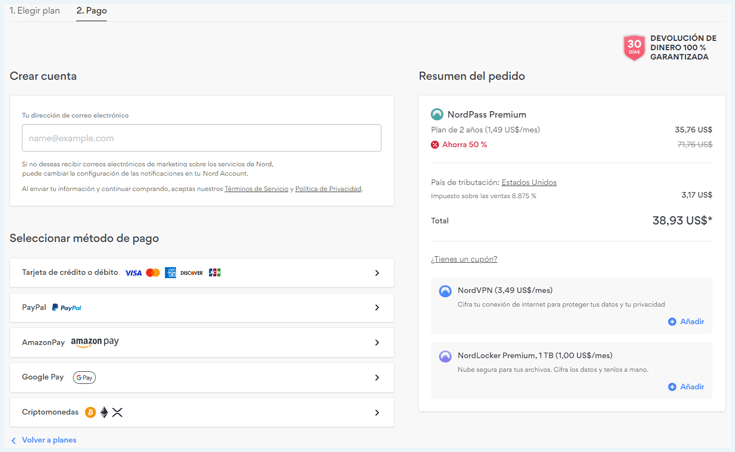Screen dimensions: 735x452
Task: Click the Resumen del pedido heading
Action: [x=472, y=76]
